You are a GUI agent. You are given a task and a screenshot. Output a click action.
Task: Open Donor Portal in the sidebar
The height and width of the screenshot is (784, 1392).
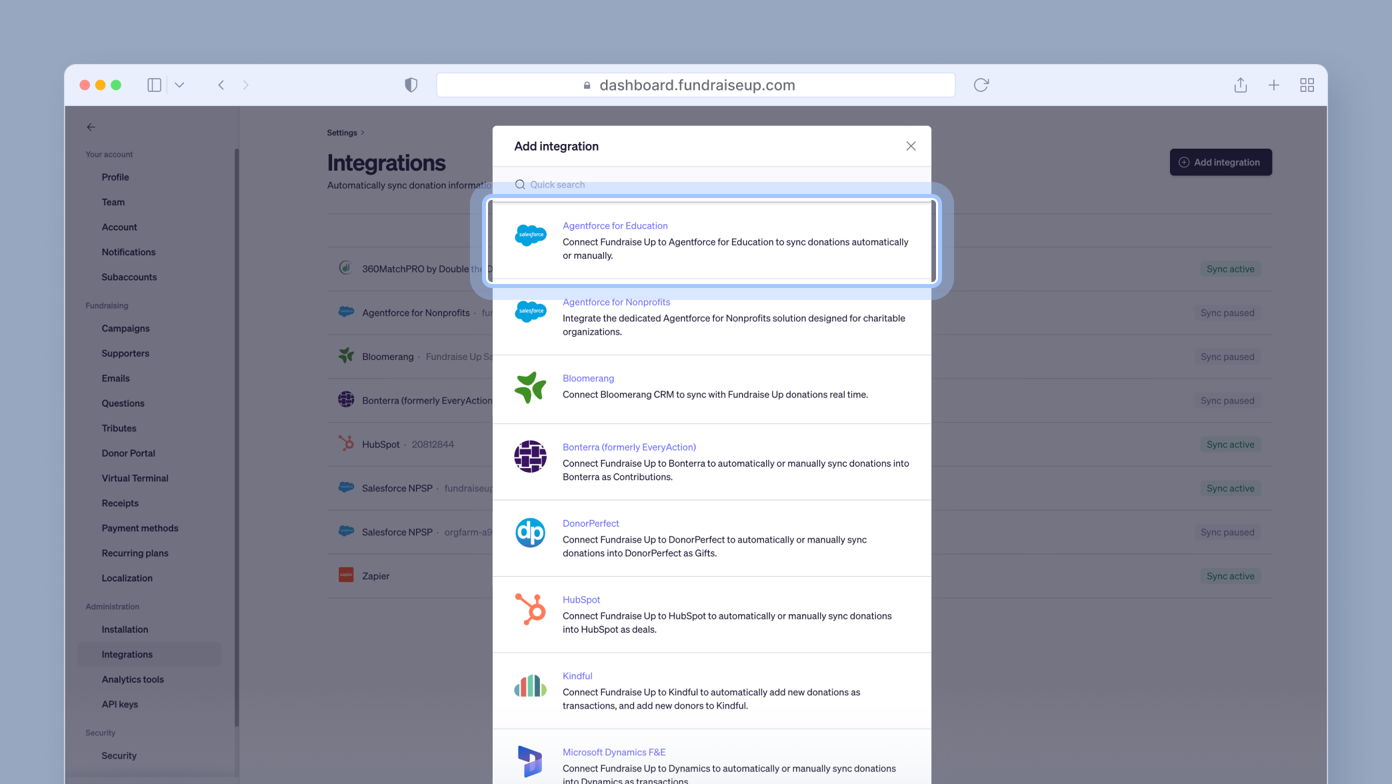click(x=128, y=453)
